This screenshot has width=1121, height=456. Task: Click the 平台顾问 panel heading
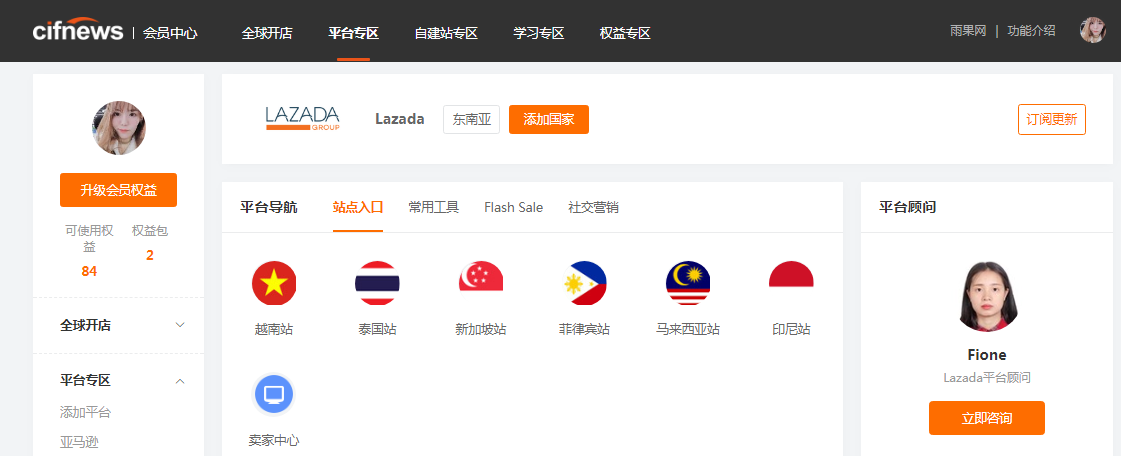tap(907, 207)
